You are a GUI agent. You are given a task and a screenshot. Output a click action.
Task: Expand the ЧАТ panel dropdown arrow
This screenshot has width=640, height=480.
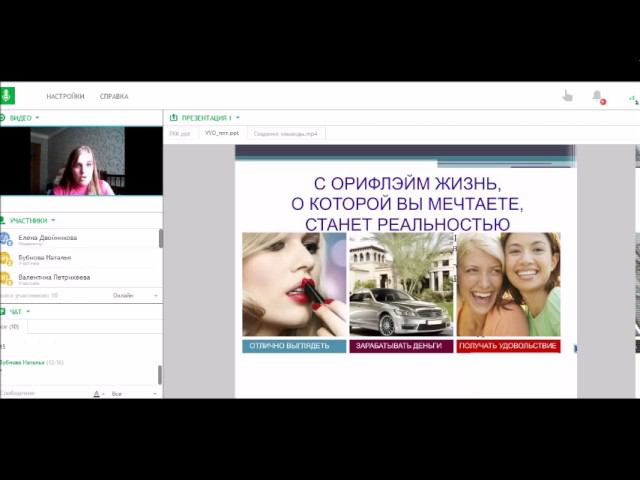pos(28,311)
